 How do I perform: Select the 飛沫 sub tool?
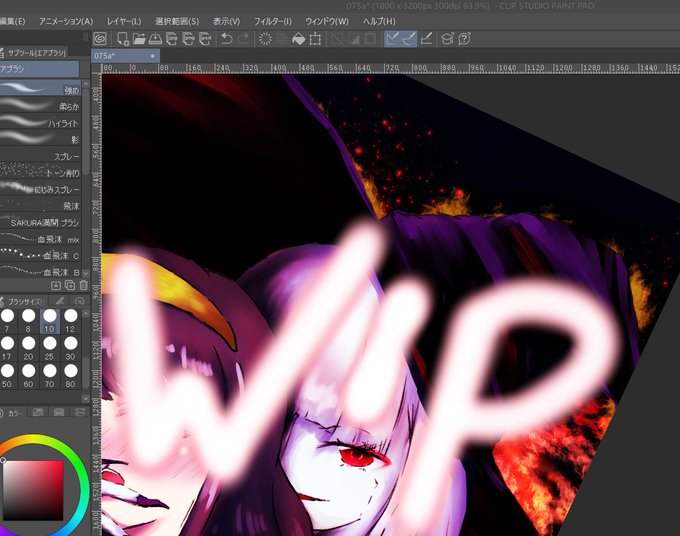40,206
